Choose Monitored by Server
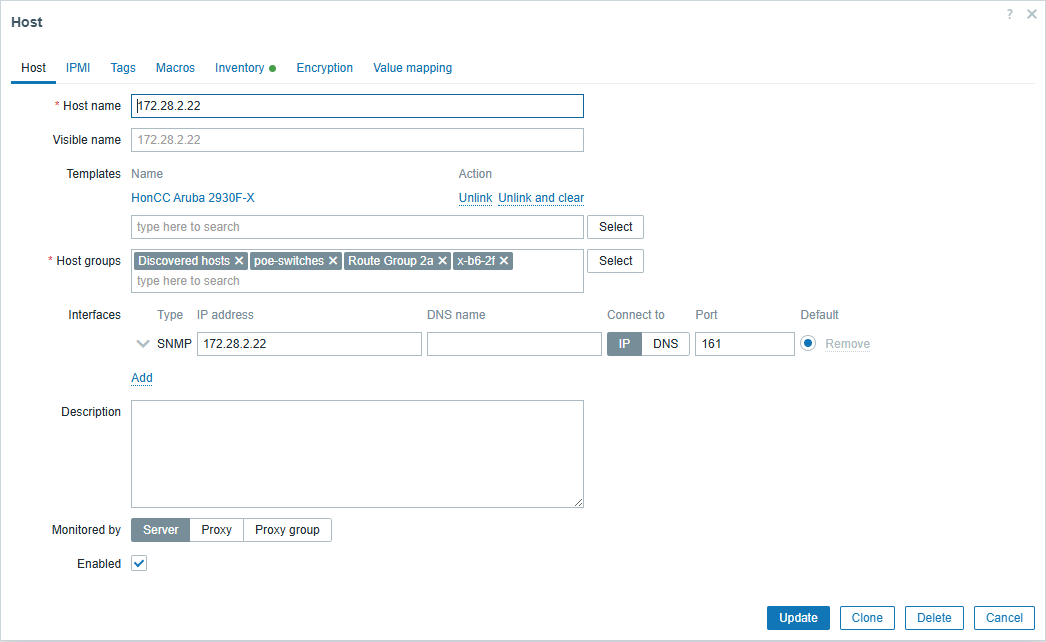Image resolution: width=1046 pixels, height=642 pixels. click(161, 530)
